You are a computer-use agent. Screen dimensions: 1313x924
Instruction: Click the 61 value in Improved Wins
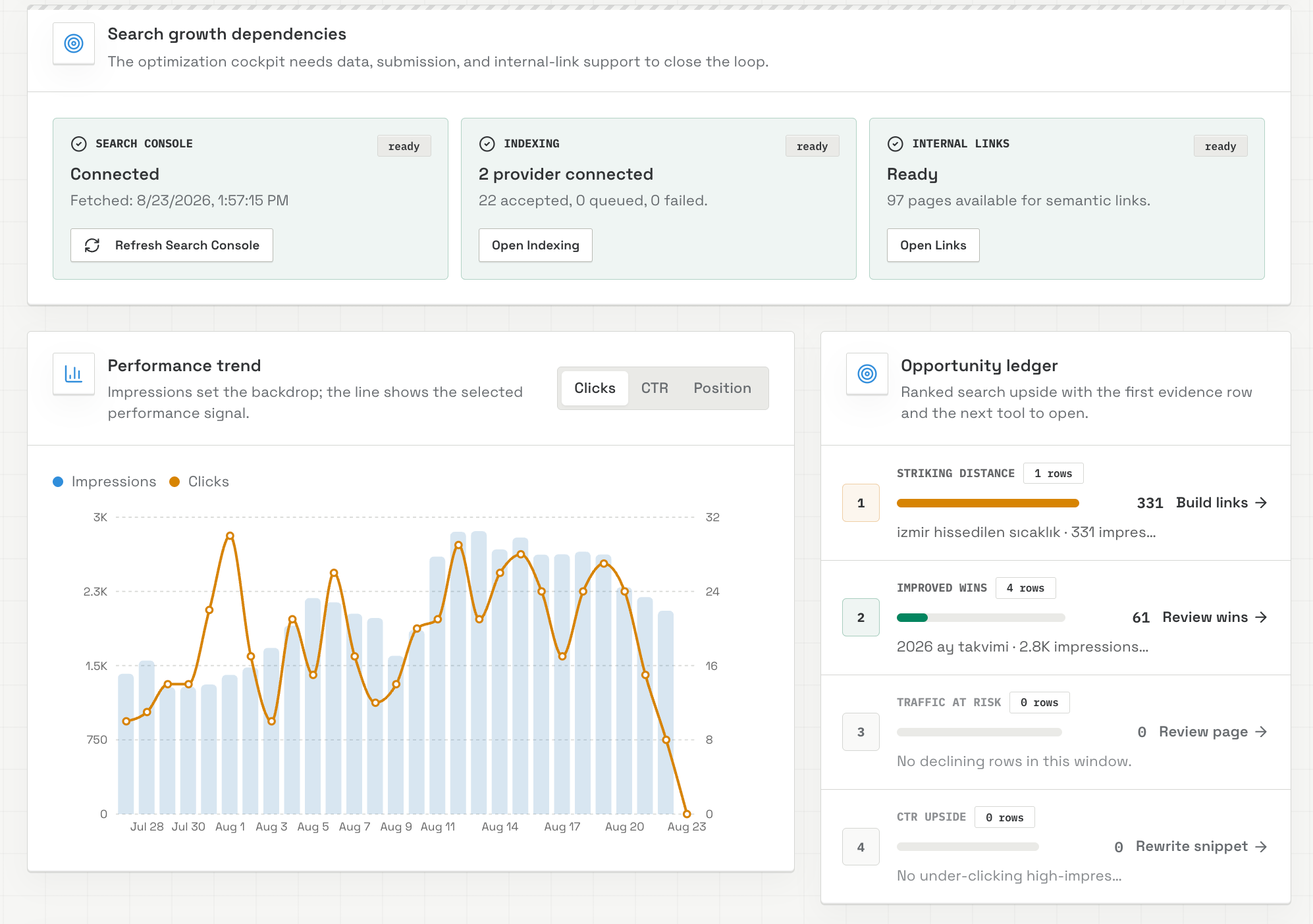pyautogui.click(x=1141, y=617)
